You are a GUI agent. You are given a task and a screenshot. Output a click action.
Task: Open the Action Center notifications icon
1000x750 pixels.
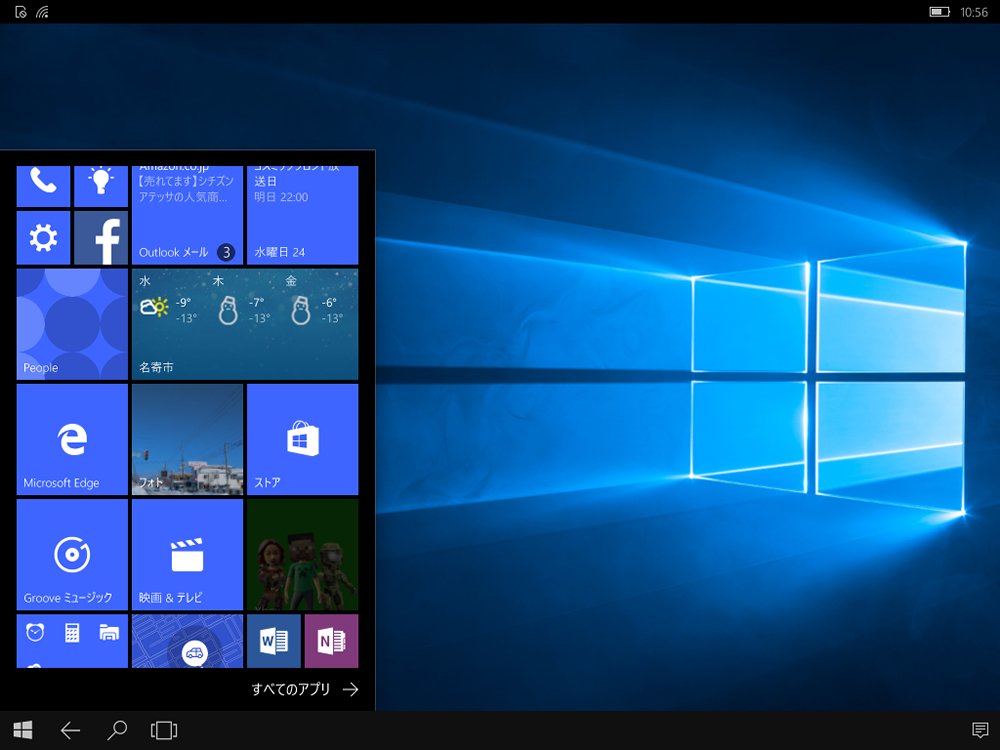(x=980, y=730)
